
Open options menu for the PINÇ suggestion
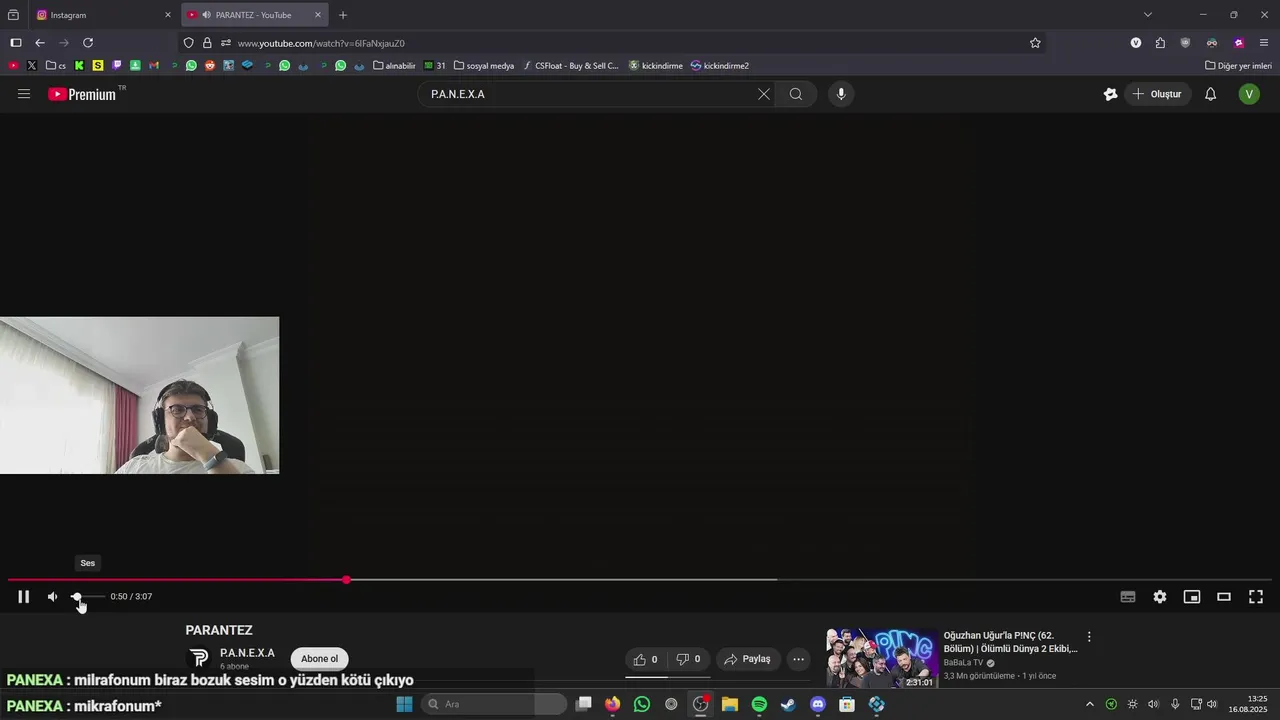1089,637
